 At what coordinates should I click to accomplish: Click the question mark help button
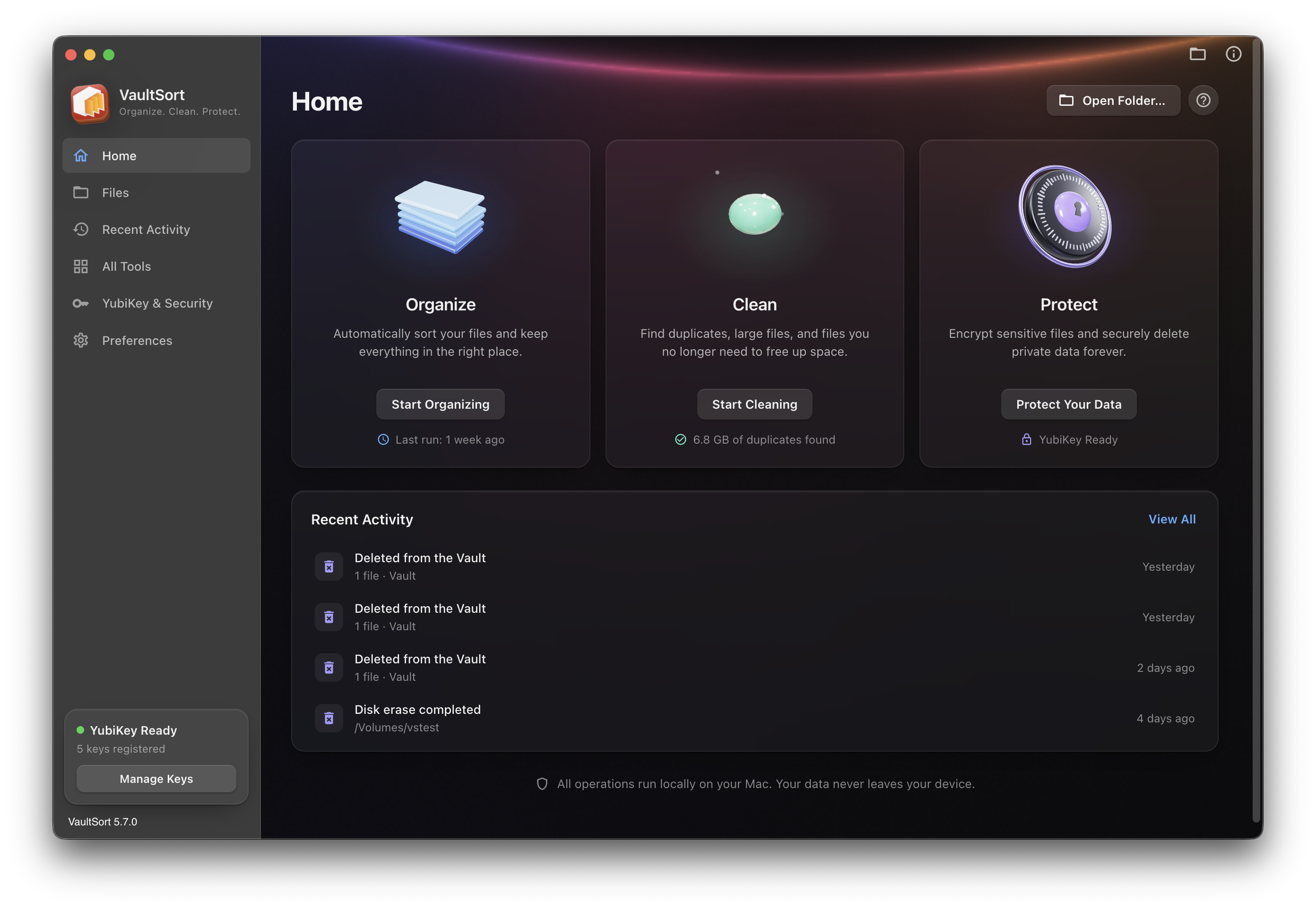(1203, 100)
